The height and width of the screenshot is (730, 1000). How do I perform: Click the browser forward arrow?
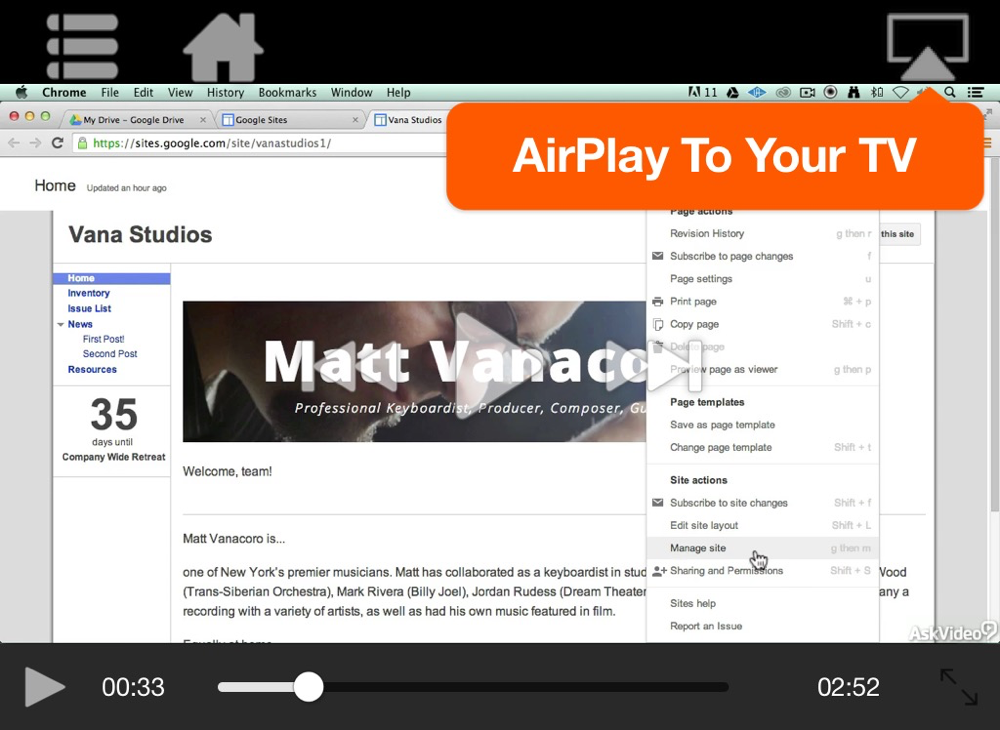point(36,143)
